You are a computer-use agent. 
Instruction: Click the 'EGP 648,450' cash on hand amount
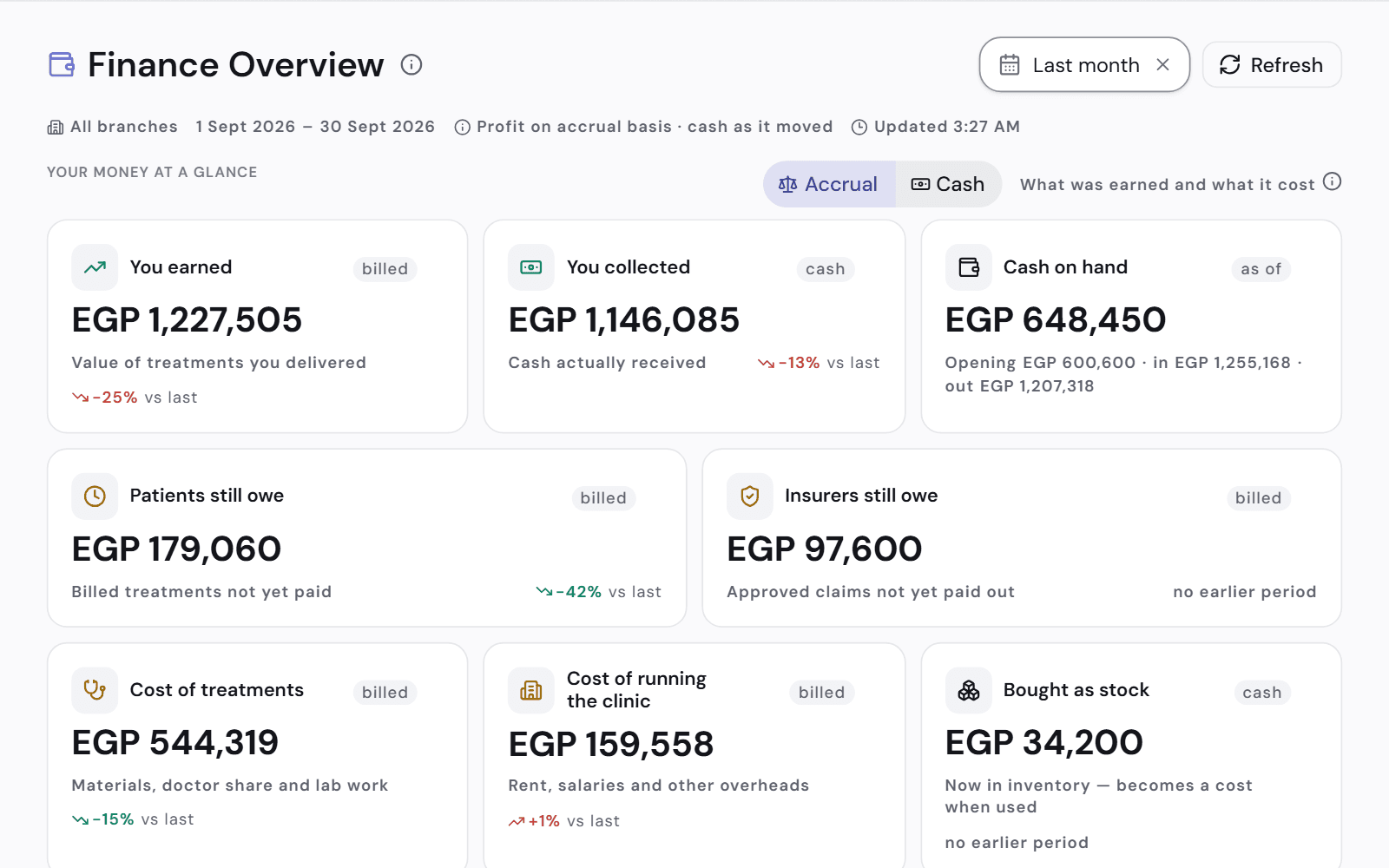[x=1056, y=320]
